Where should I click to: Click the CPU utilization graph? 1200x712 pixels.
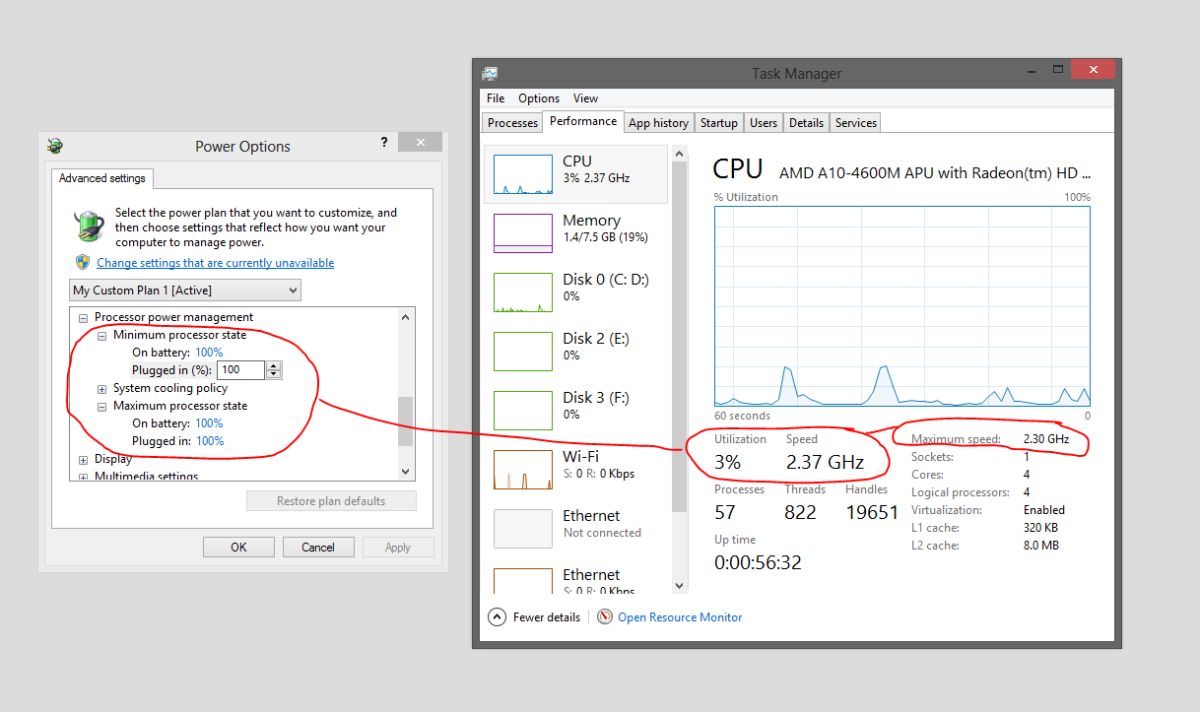pyautogui.click(x=902, y=306)
